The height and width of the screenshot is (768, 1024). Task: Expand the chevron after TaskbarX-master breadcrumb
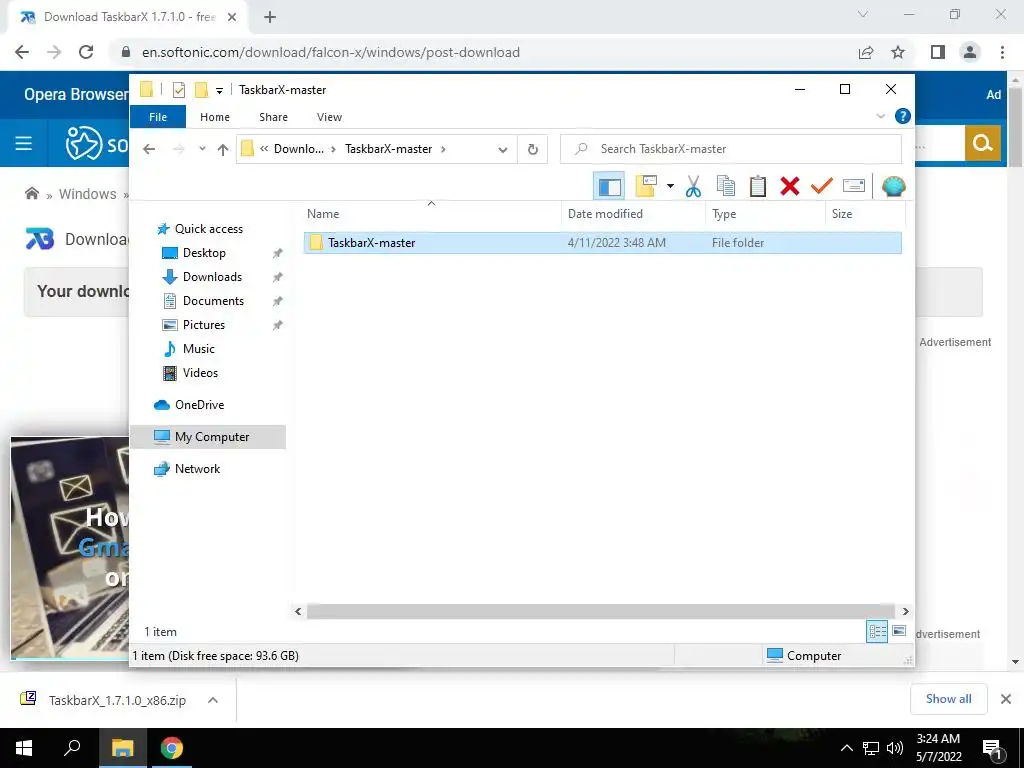coord(443,149)
